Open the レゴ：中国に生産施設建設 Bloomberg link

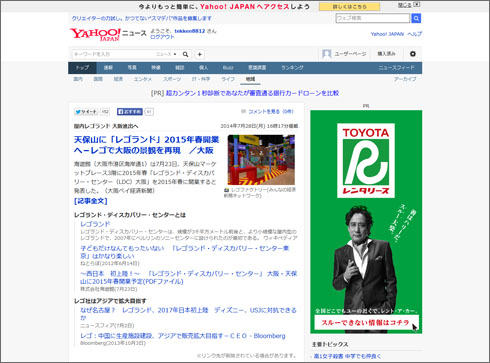tap(183, 336)
